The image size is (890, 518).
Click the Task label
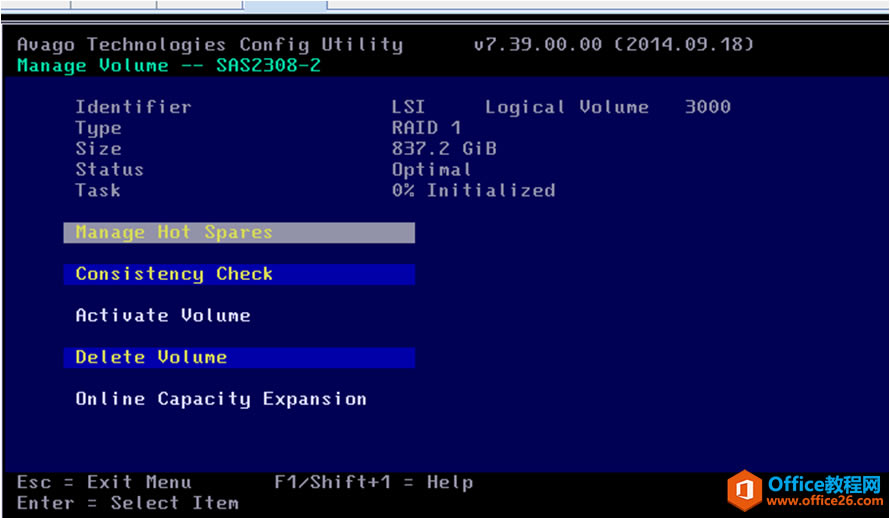click(98, 191)
